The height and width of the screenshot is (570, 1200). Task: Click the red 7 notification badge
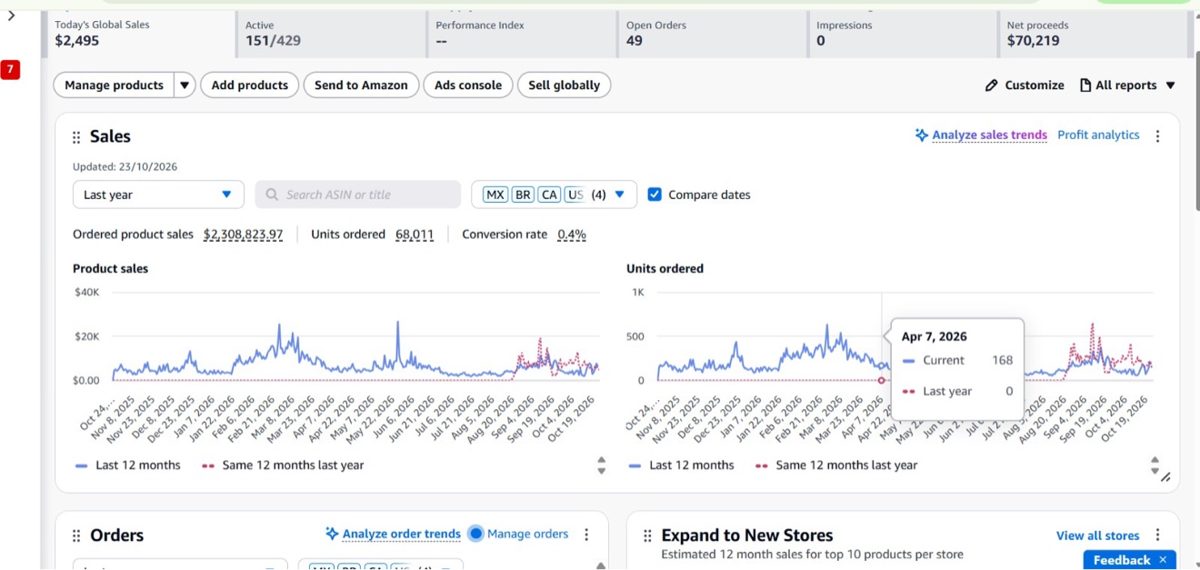(x=10, y=69)
